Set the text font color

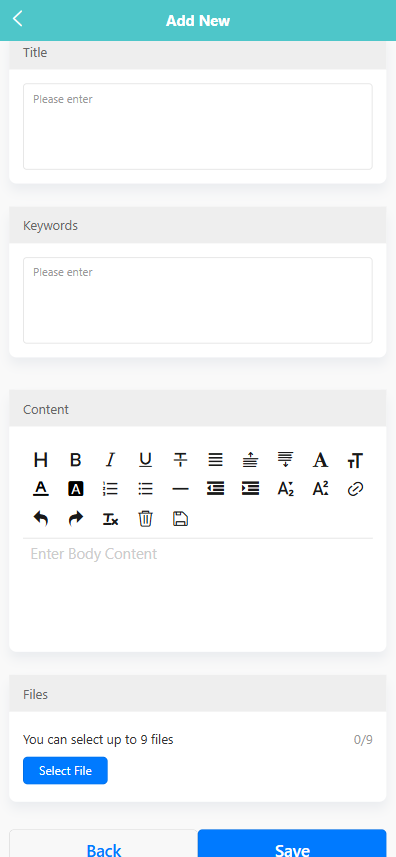click(x=40, y=489)
